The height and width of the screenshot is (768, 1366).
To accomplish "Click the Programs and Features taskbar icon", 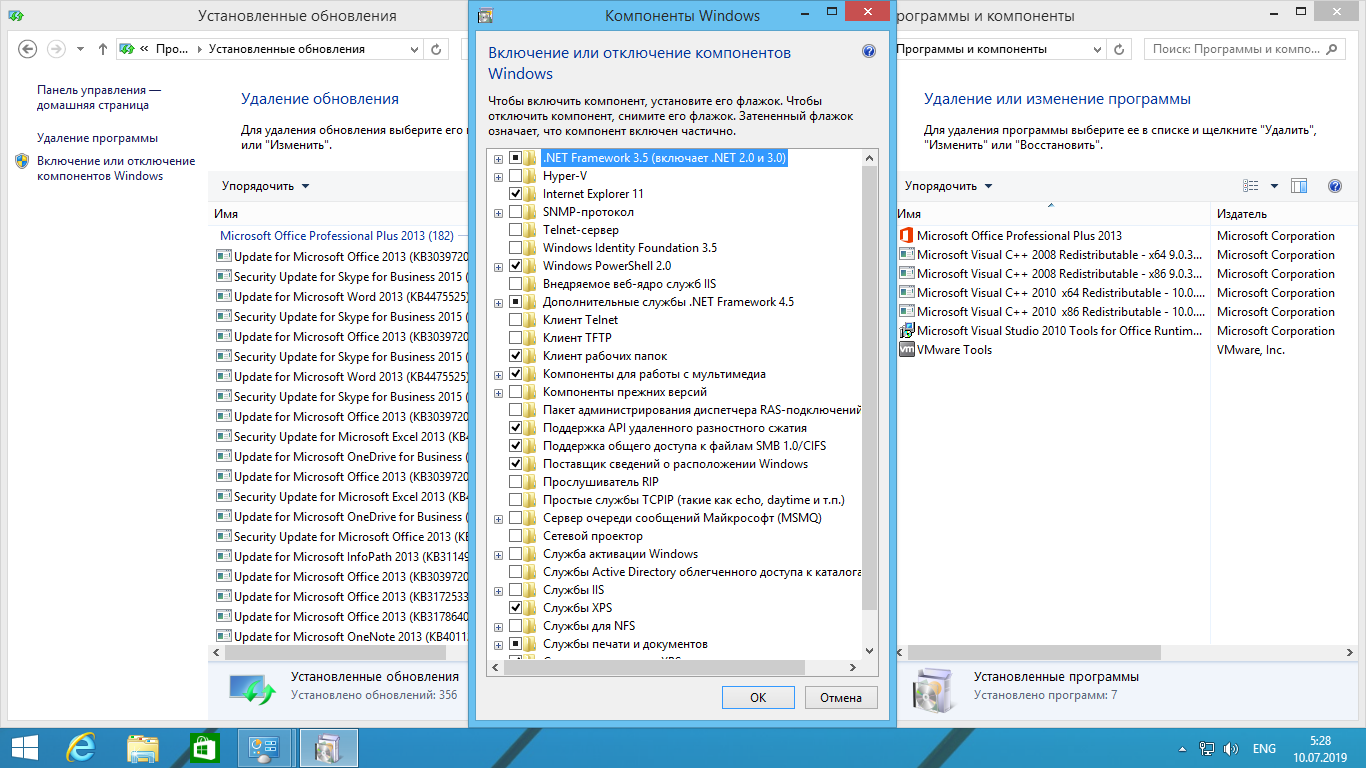I will pos(329,748).
